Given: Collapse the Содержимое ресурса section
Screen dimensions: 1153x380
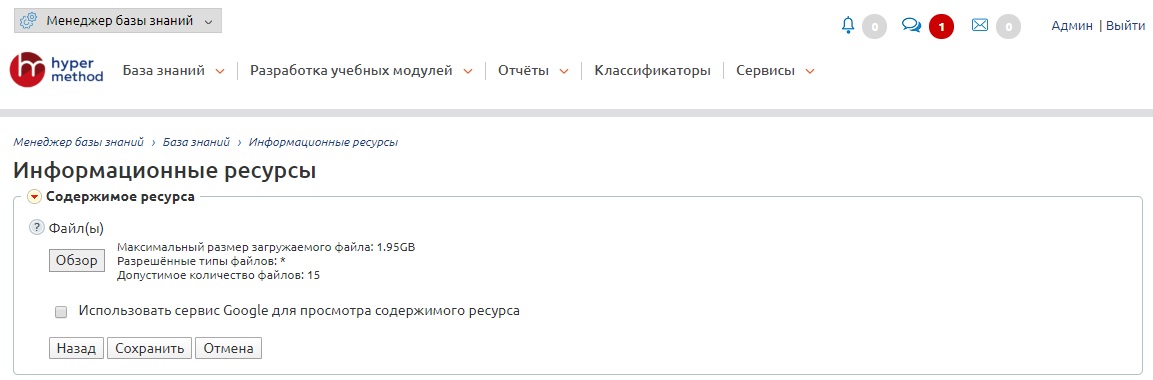Looking at the screenshot, I should 35,197.
